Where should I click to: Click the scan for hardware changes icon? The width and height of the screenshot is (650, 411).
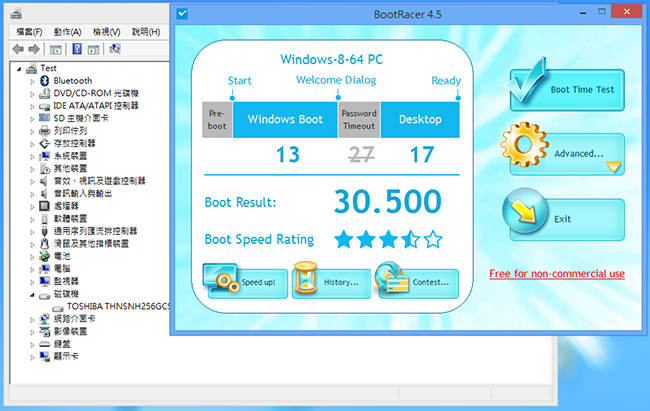[115, 49]
